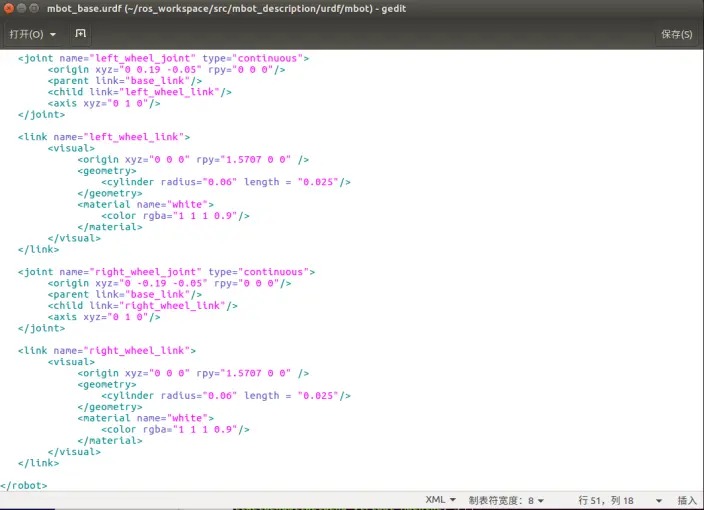Toggle the 插入 insert mode indicator
This screenshot has height=510, width=704.
coord(687,500)
